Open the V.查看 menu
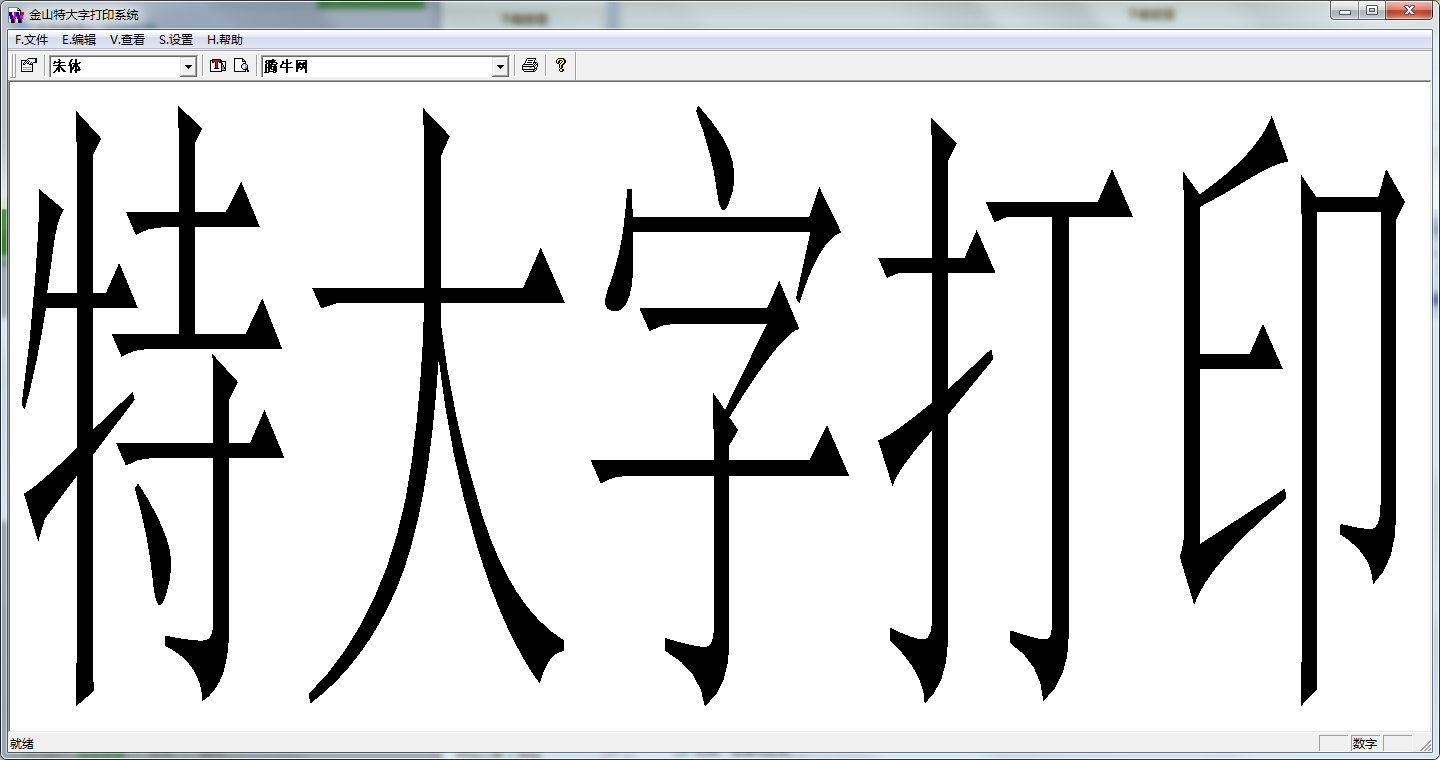Image resolution: width=1440 pixels, height=760 pixels. tap(127, 40)
